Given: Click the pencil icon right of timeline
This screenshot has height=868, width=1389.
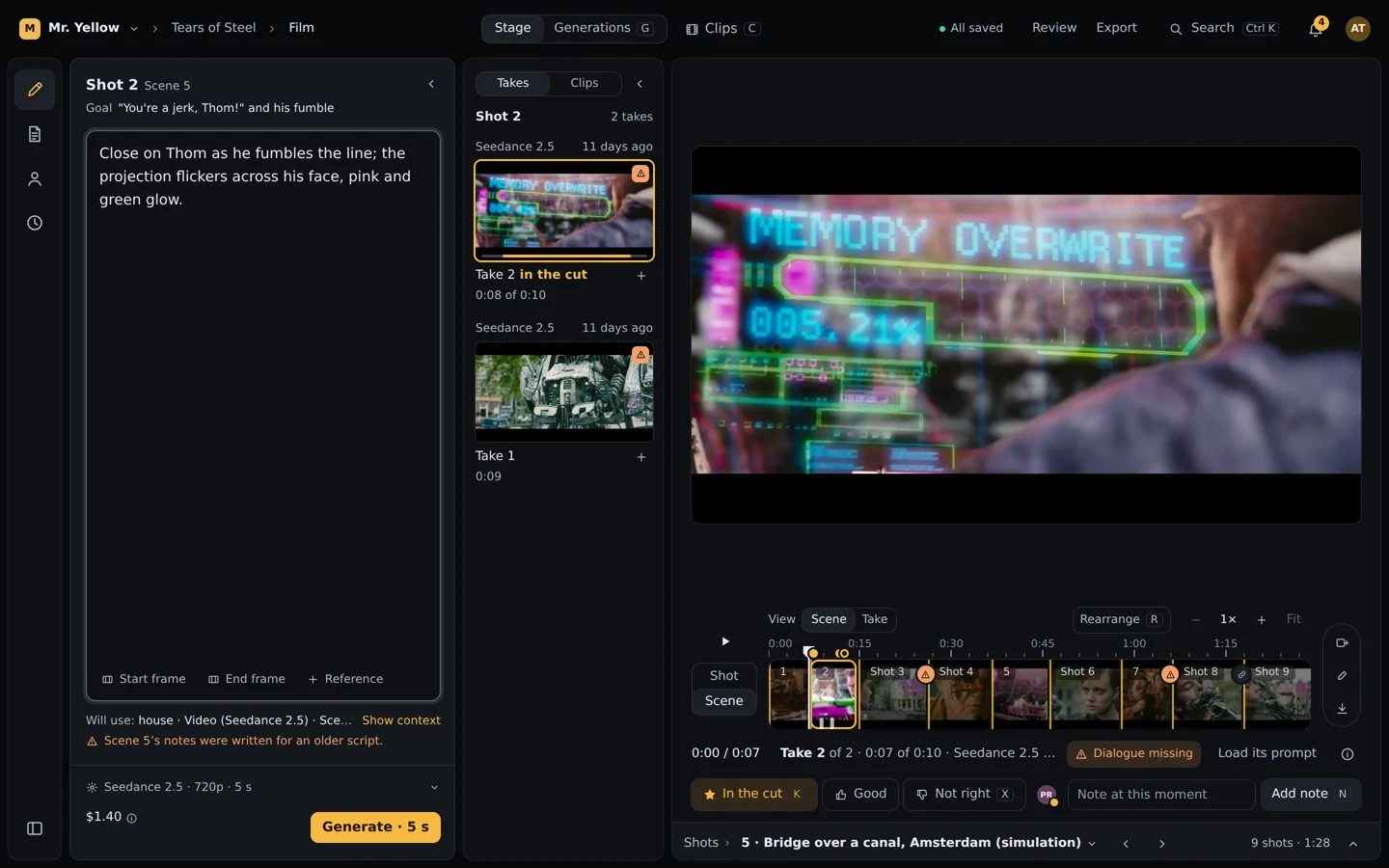Looking at the screenshot, I should click(x=1342, y=676).
